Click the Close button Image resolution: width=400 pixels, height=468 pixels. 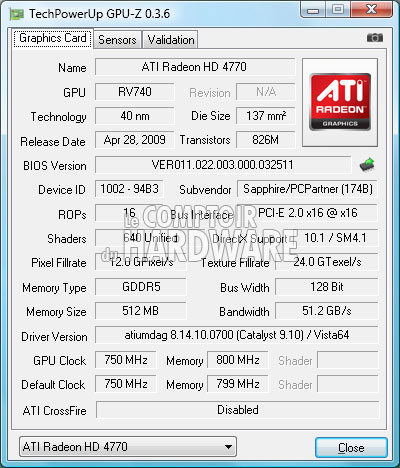point(351,448)
